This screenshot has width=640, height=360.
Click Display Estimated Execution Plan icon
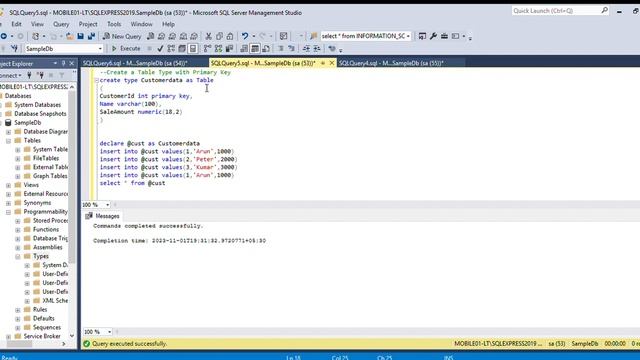tap(171, 49)
